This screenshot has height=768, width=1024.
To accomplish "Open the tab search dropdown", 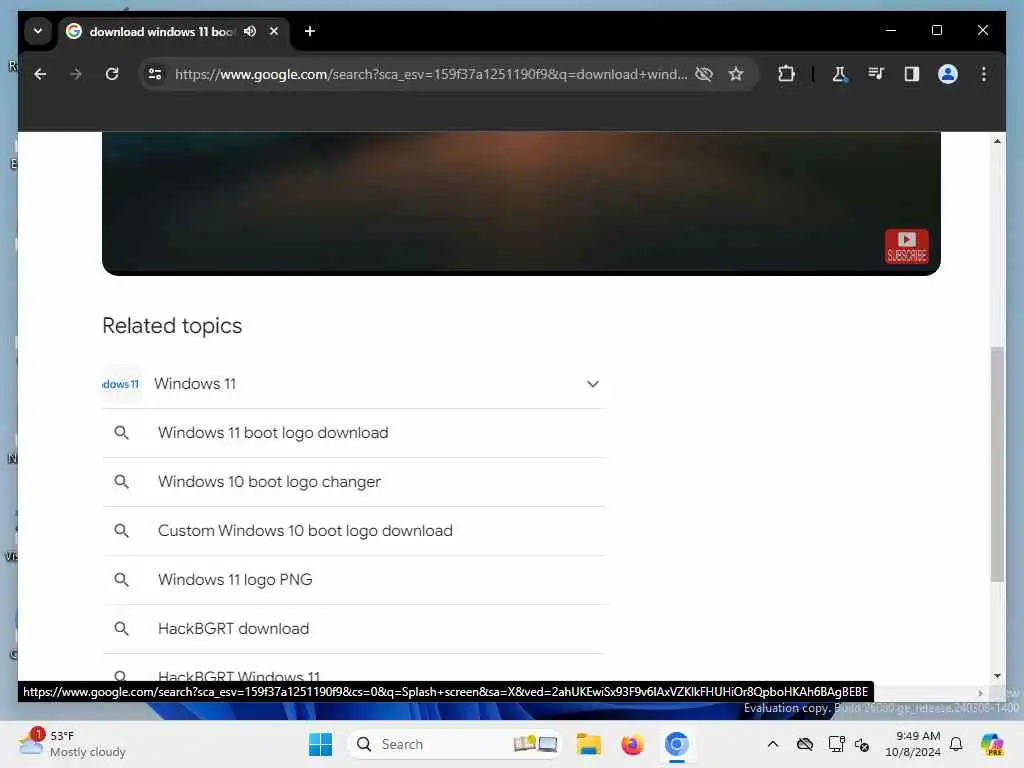I will point(38,31).
